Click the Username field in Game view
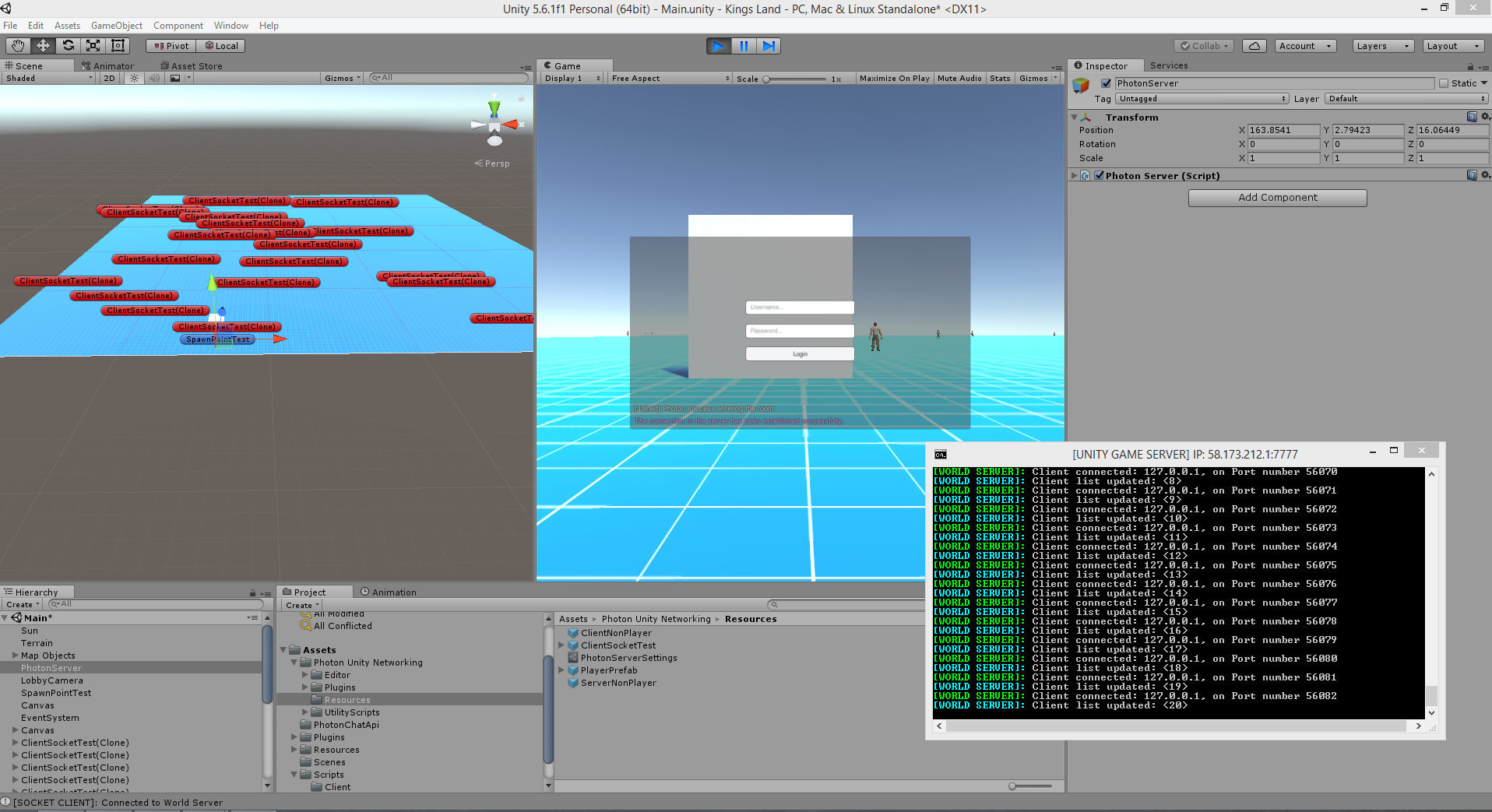 point(800,308)
